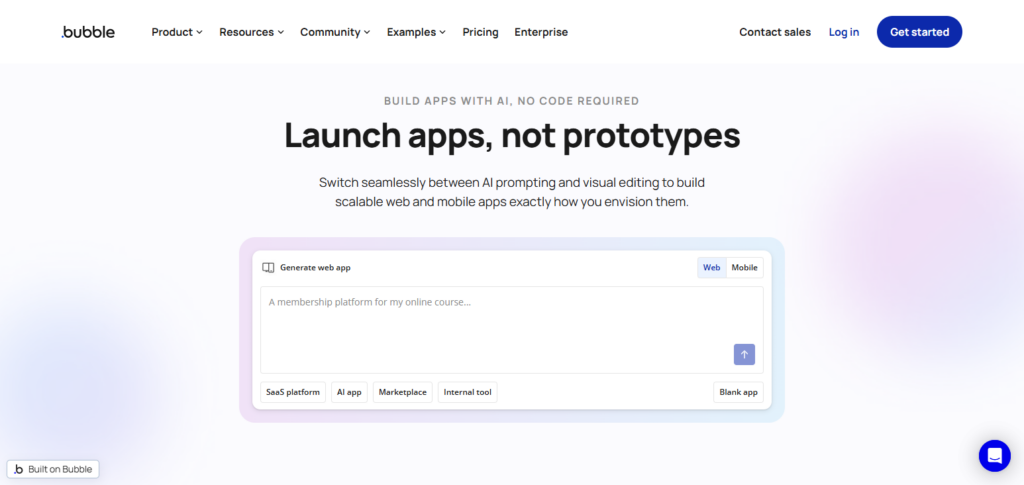The image size is (1024, 485).
Task: Switch to the Web app mode
Action: (711, 268)
